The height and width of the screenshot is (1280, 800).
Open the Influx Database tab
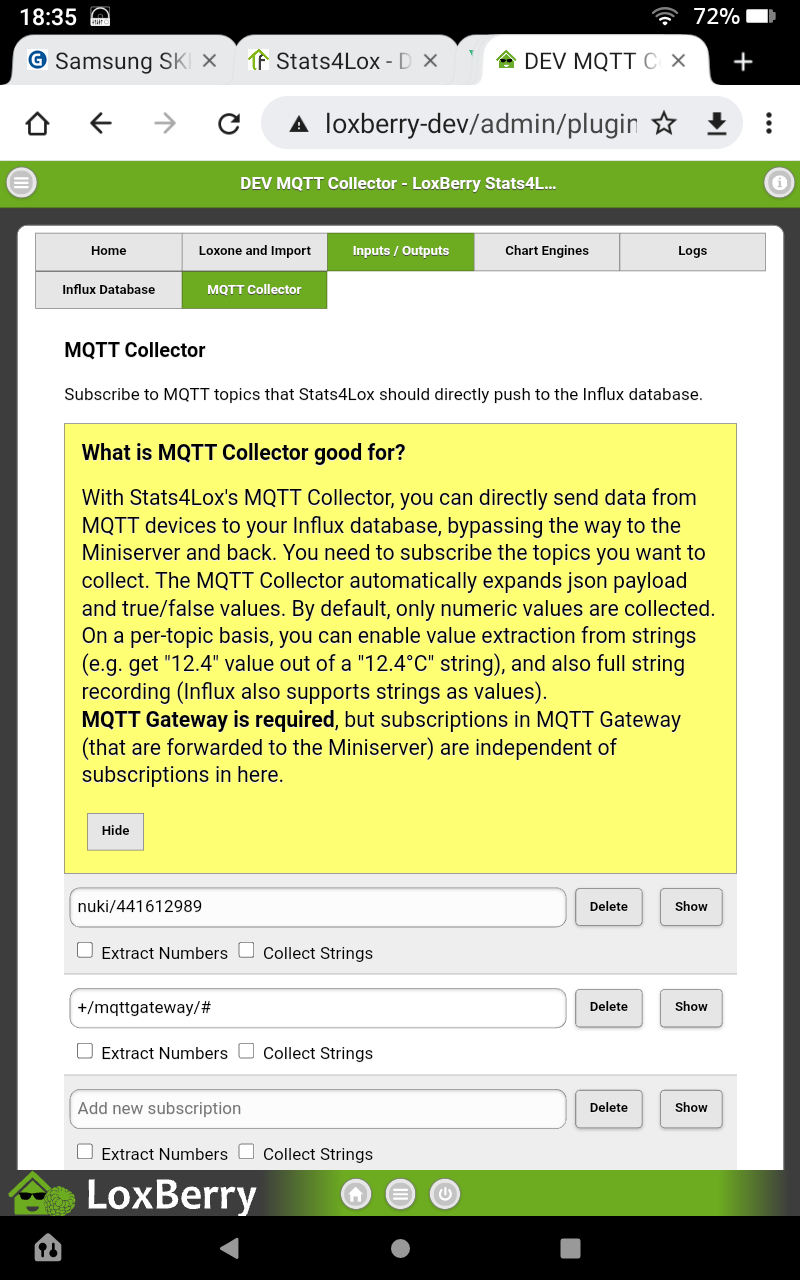point(108,290)
